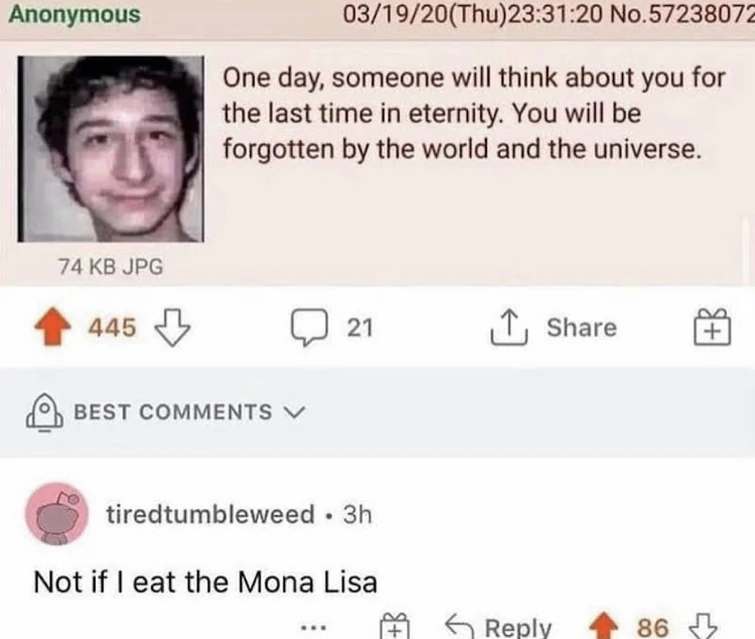Click the 74 KB JPG file info
The image size is (755, 639).
point(110,267)
